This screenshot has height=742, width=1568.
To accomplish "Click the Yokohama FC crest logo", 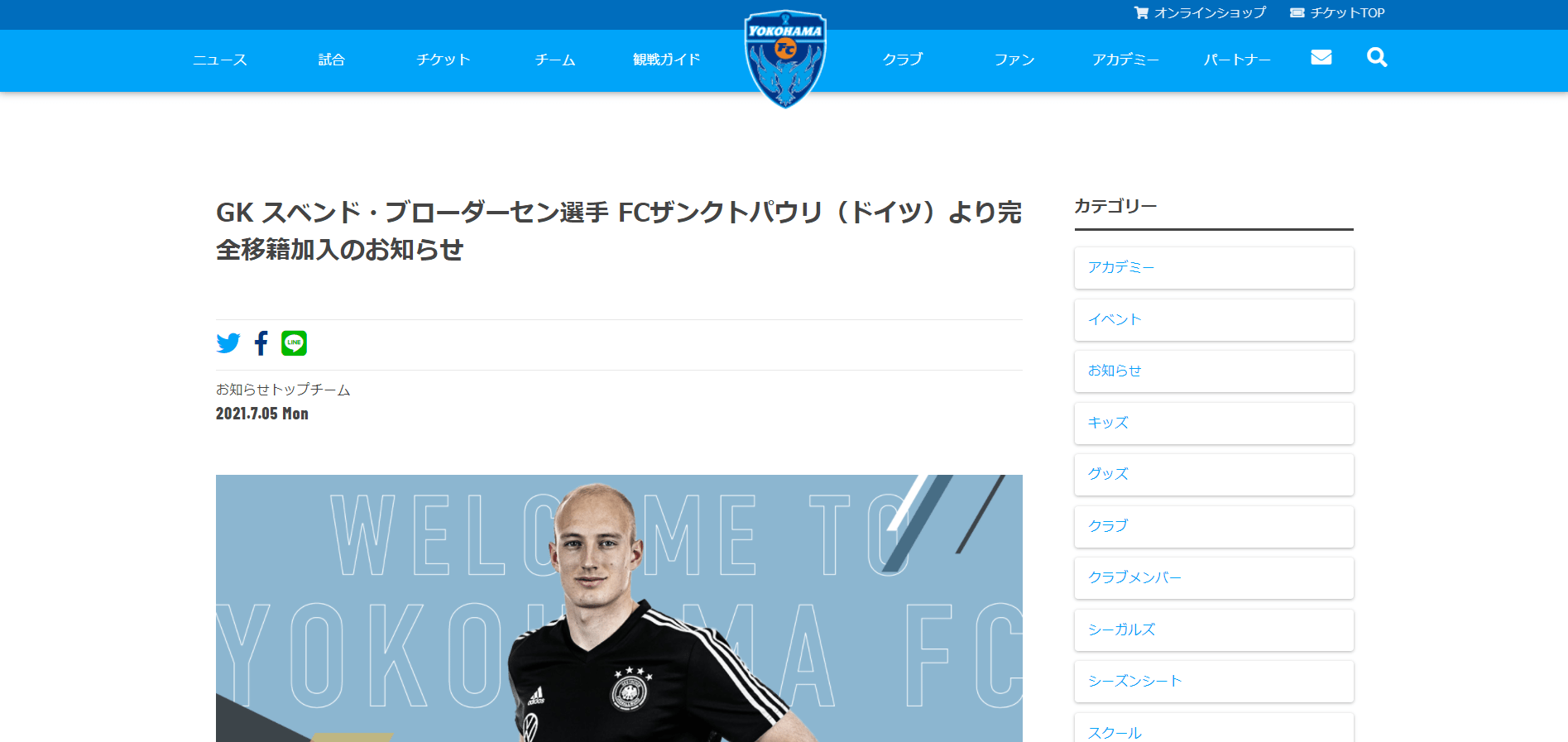I will (x=785, y=59).
